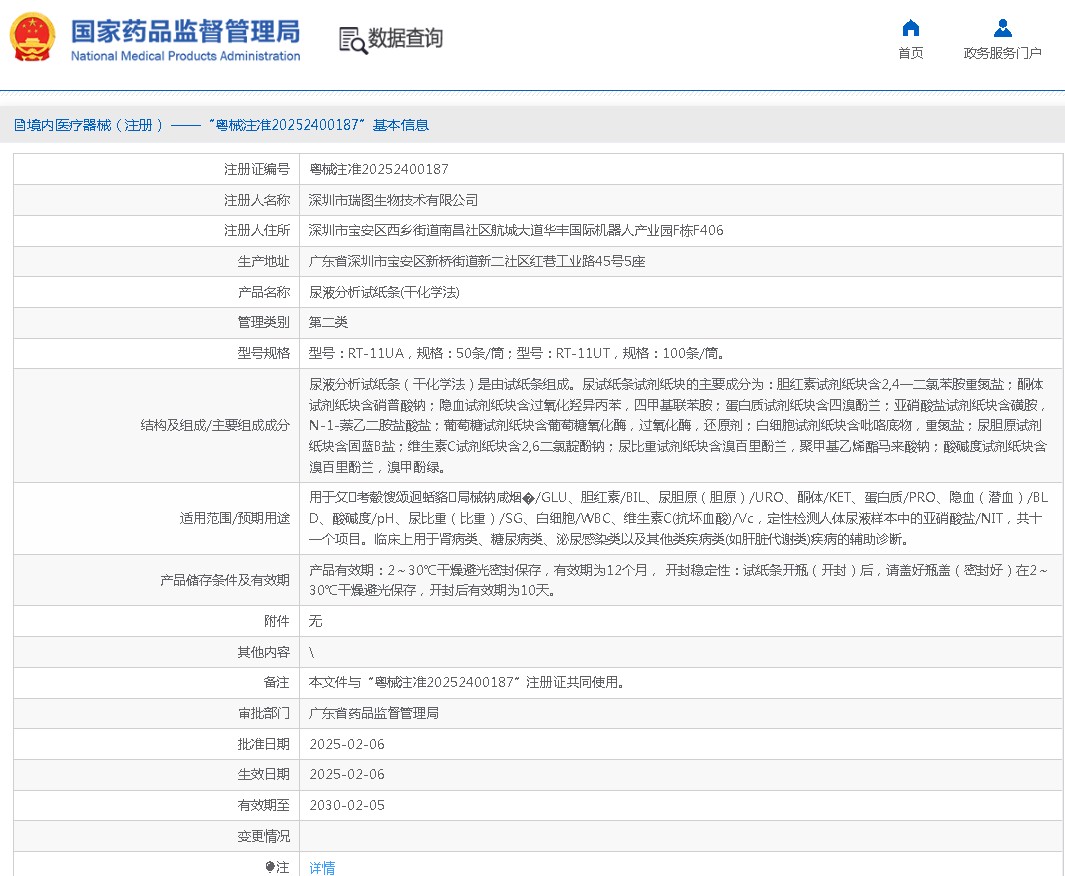Click the 境内医疗器械 basic info header bar

tap(221, 125)
